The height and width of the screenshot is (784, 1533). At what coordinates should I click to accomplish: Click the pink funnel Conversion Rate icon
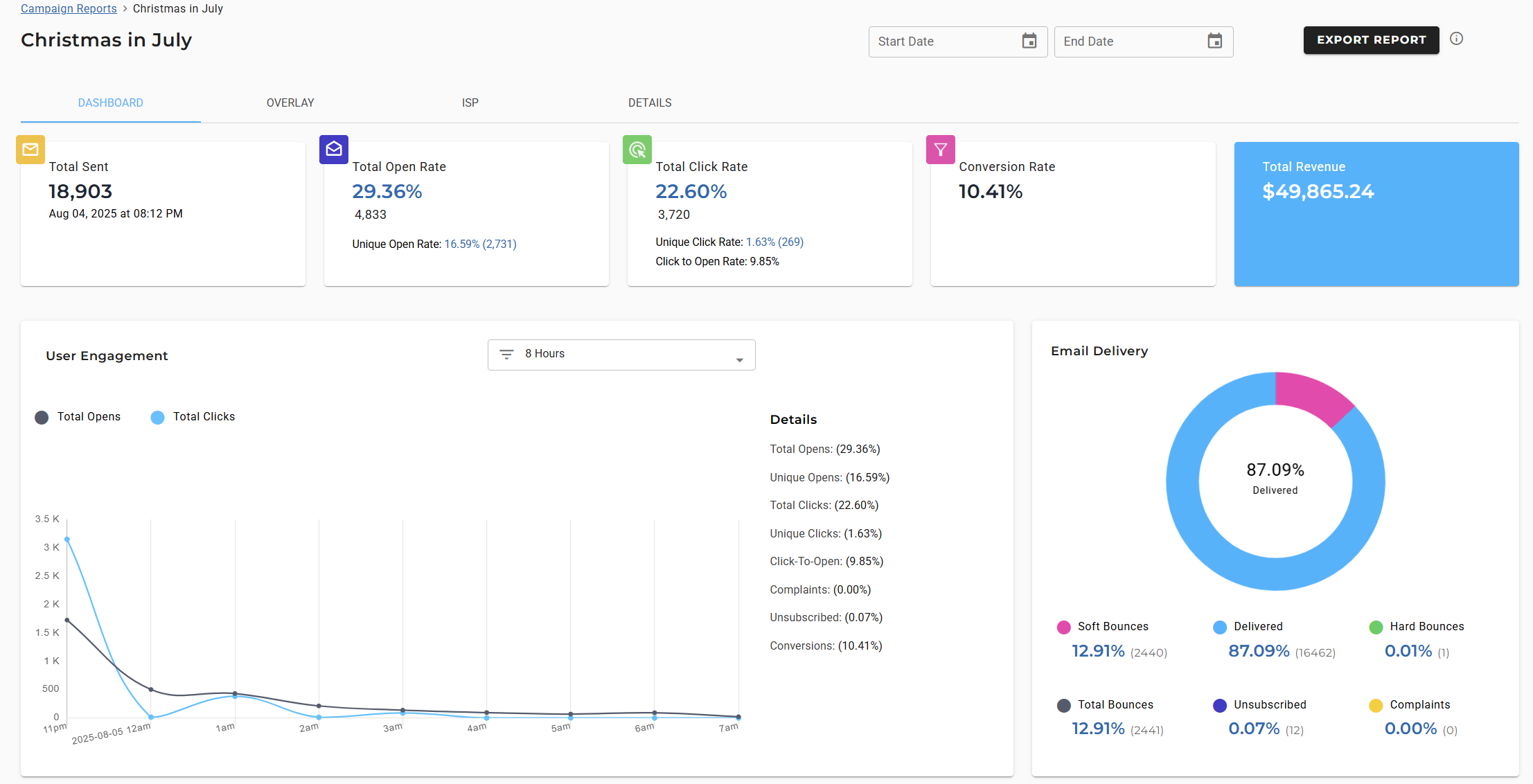(941, 150)
